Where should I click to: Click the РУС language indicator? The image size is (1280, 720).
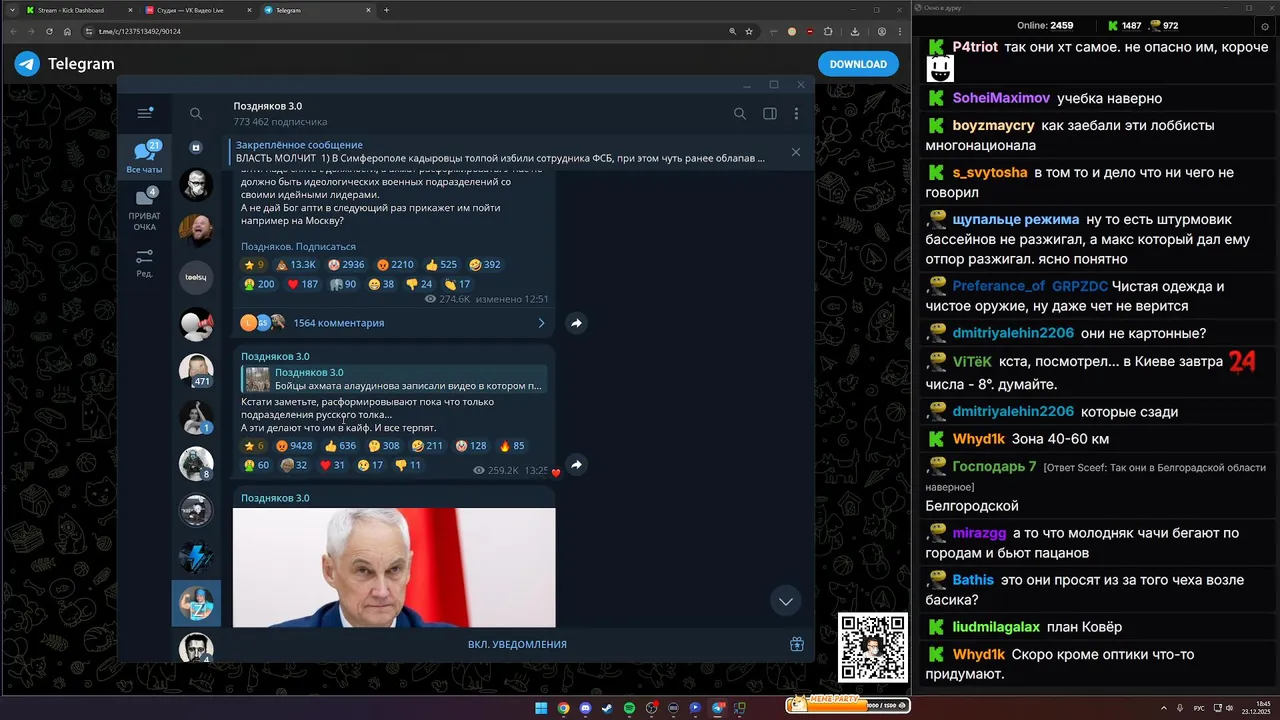[x=1200, y=708]
